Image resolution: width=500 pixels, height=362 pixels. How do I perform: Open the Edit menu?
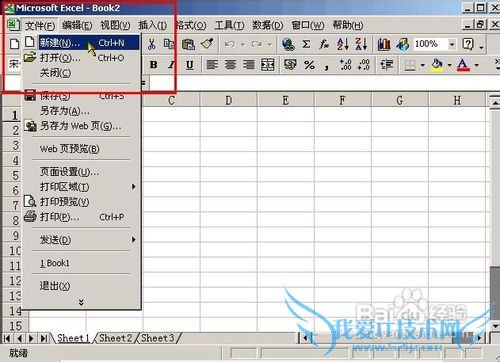[x=77, y=25]
